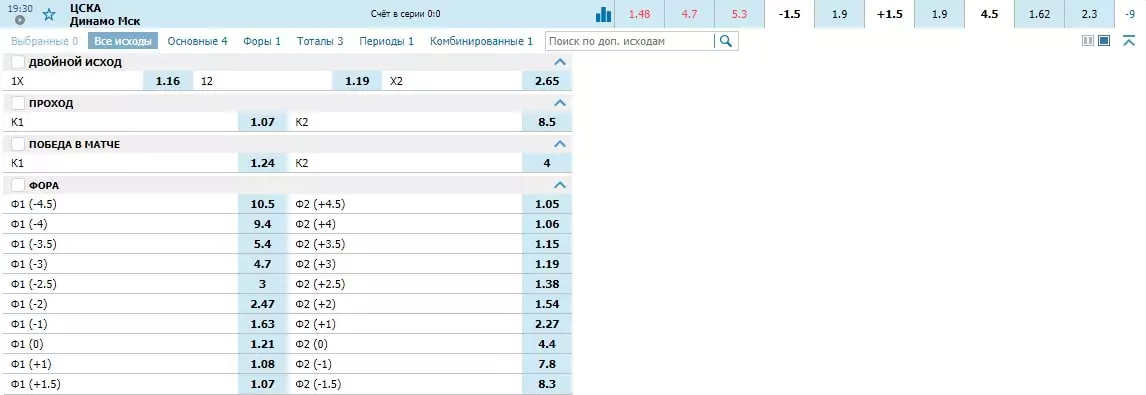Switch to Основные 4 tab
The height and width of the screenshot is (395, 1146).
coord(197,41)
